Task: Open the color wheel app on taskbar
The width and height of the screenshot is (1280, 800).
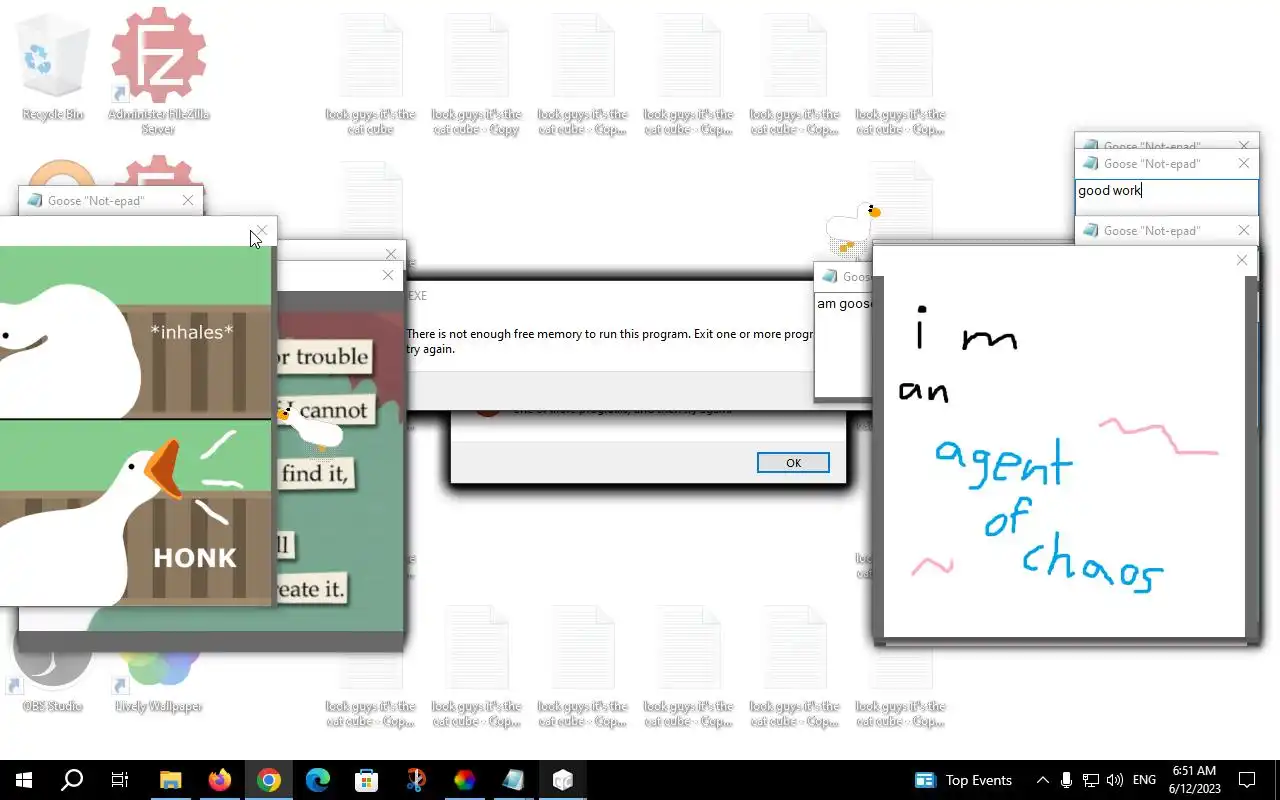Action: (465, 780)
